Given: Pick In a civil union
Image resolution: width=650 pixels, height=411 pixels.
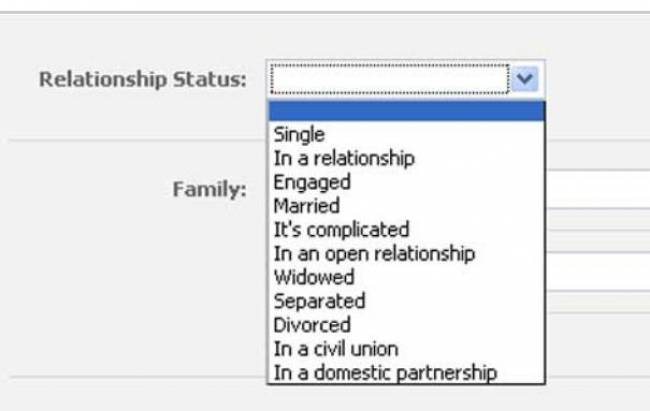Looking at the screenshot, I should pos(336,349).
